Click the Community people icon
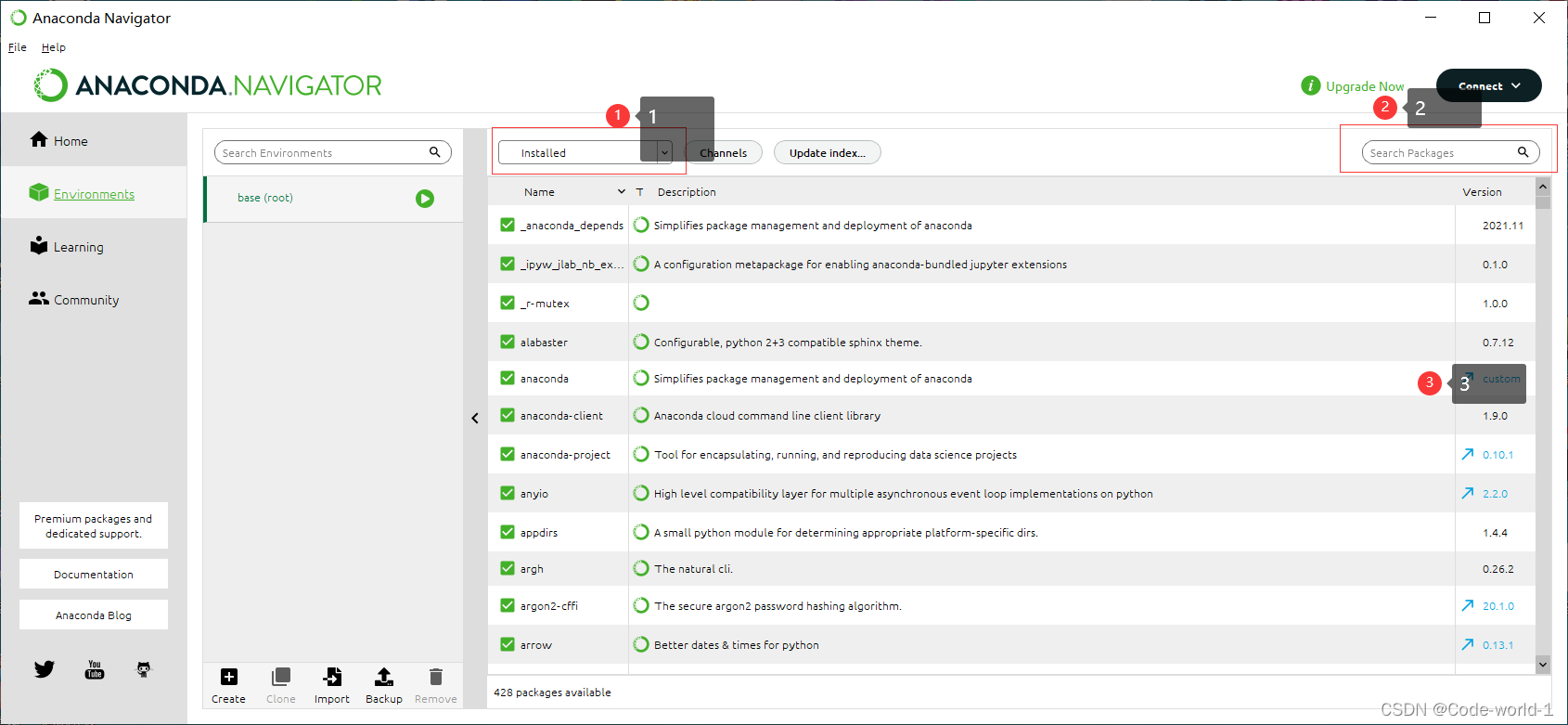Image resolution: width=1568 pixels, height=725 pixels. pyautogui.click(x=39, y=298)
